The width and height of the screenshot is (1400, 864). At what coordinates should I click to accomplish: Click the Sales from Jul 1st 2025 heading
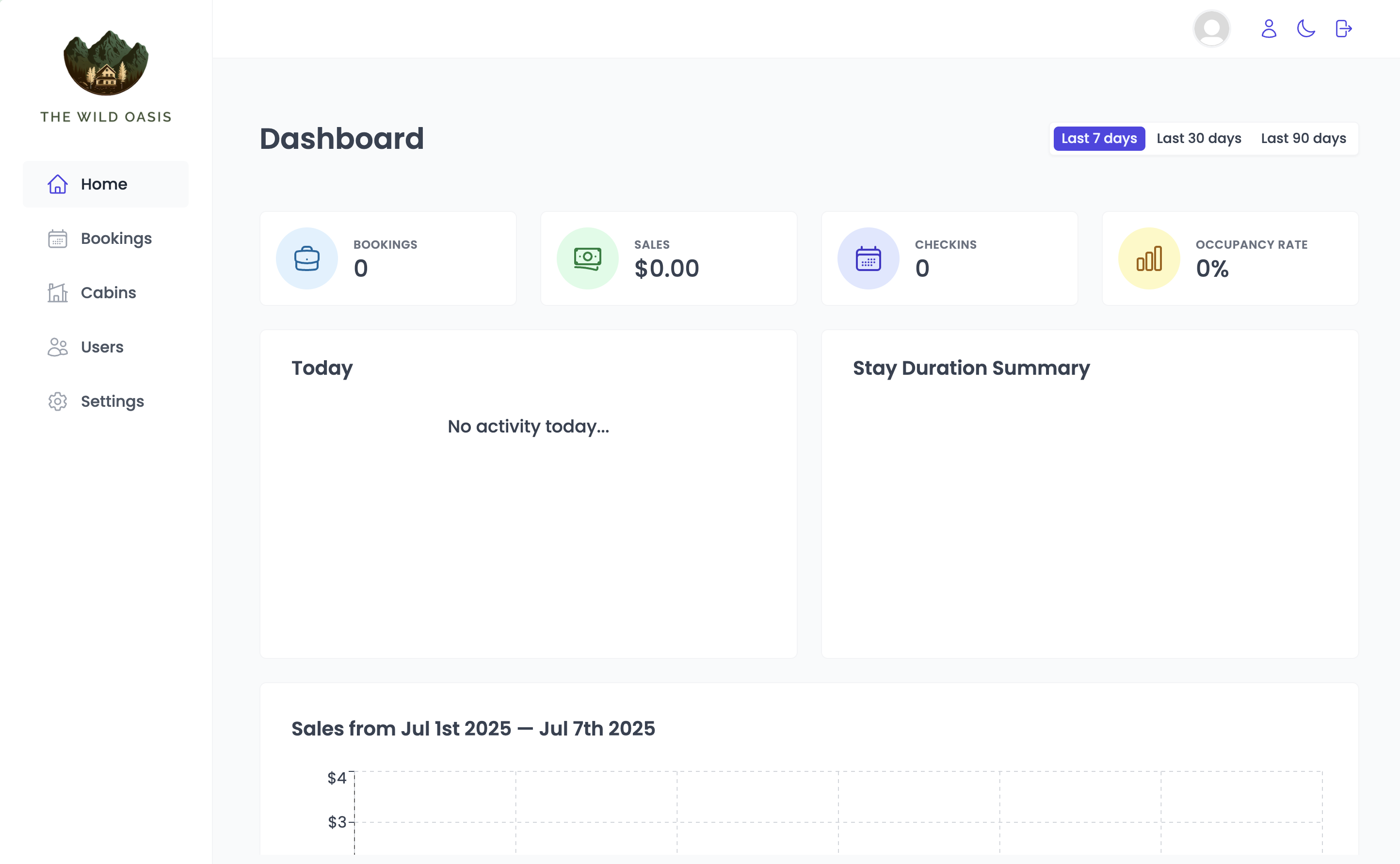pyautogui.click(x=473, y=729)
